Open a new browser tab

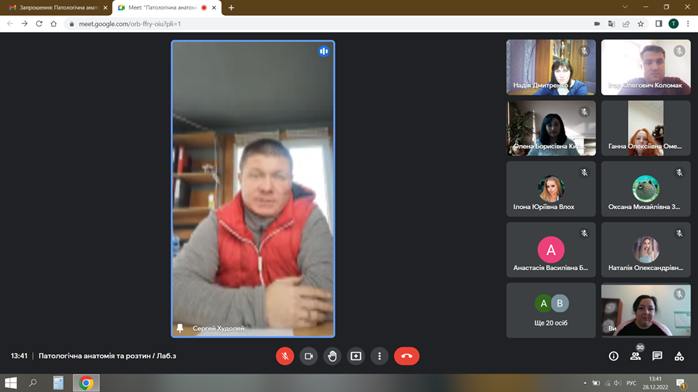pyautogui.click(x=231, y=8)
